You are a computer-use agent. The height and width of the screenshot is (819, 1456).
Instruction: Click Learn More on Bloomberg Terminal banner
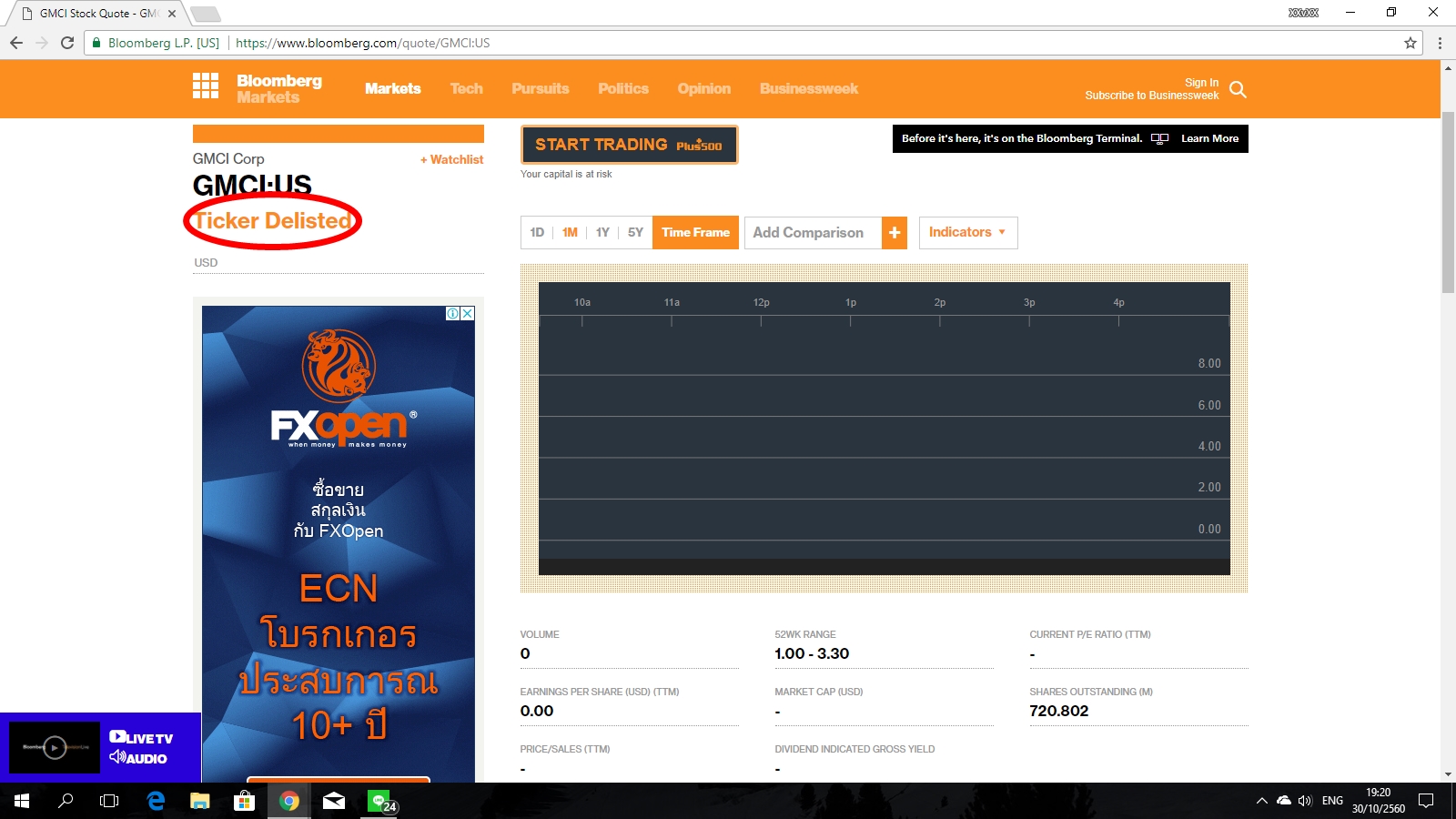(x=1209, y=138)
